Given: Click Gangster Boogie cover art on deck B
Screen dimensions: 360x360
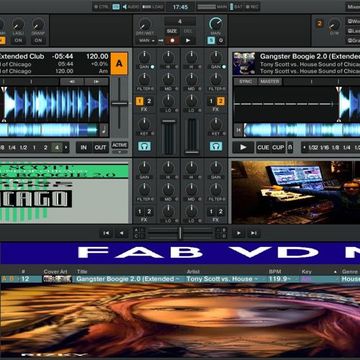Looking at the screenshot, I should 244,63.
